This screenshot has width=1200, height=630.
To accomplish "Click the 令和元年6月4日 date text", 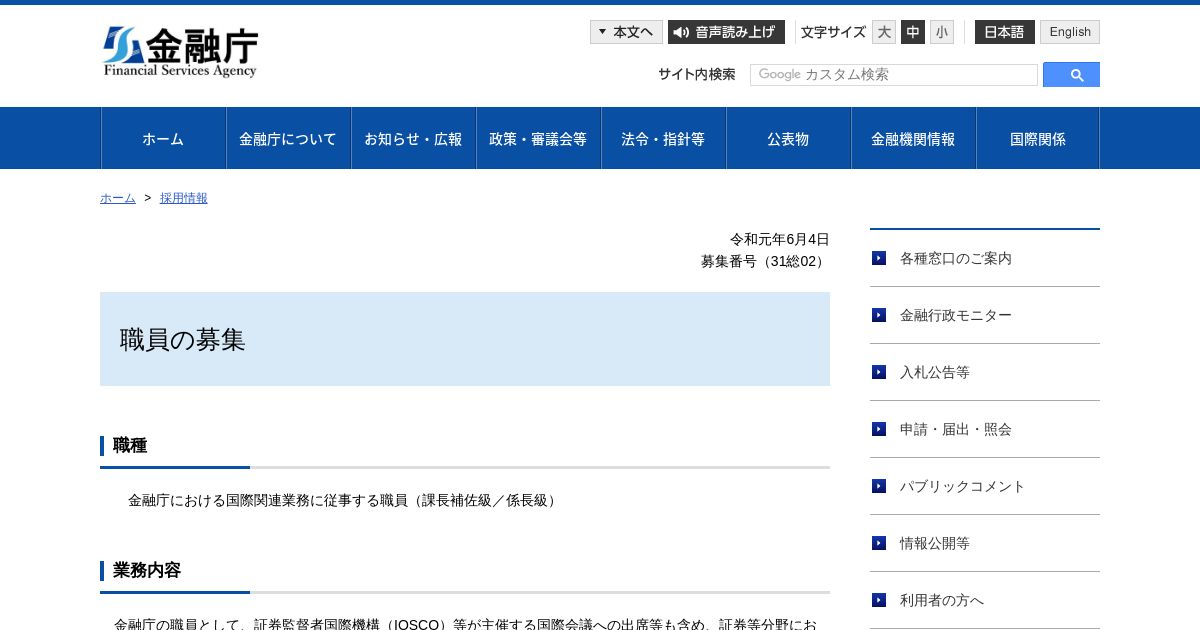I will point(780,239).
